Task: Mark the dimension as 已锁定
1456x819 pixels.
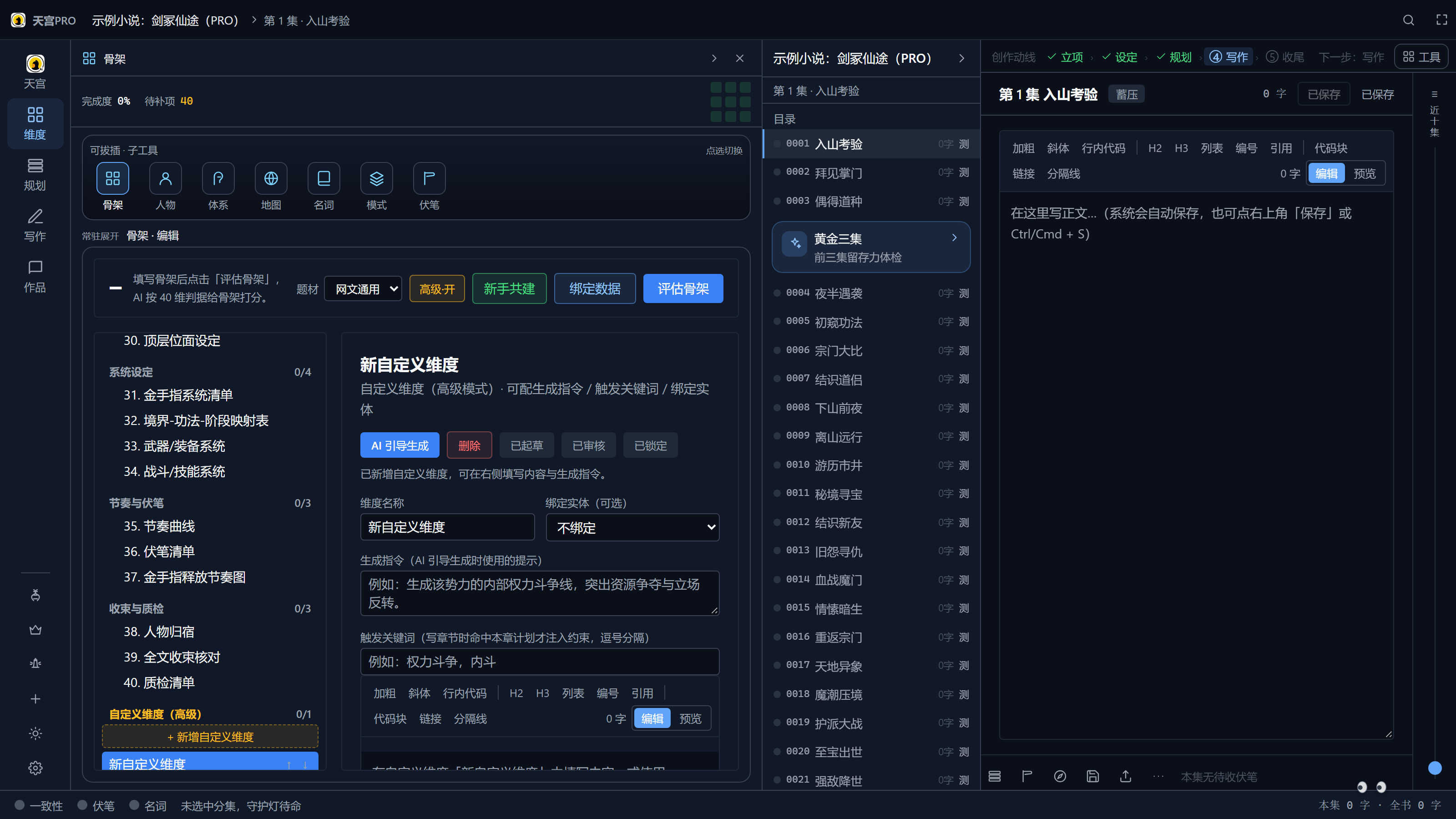Action: pos(651,445)
